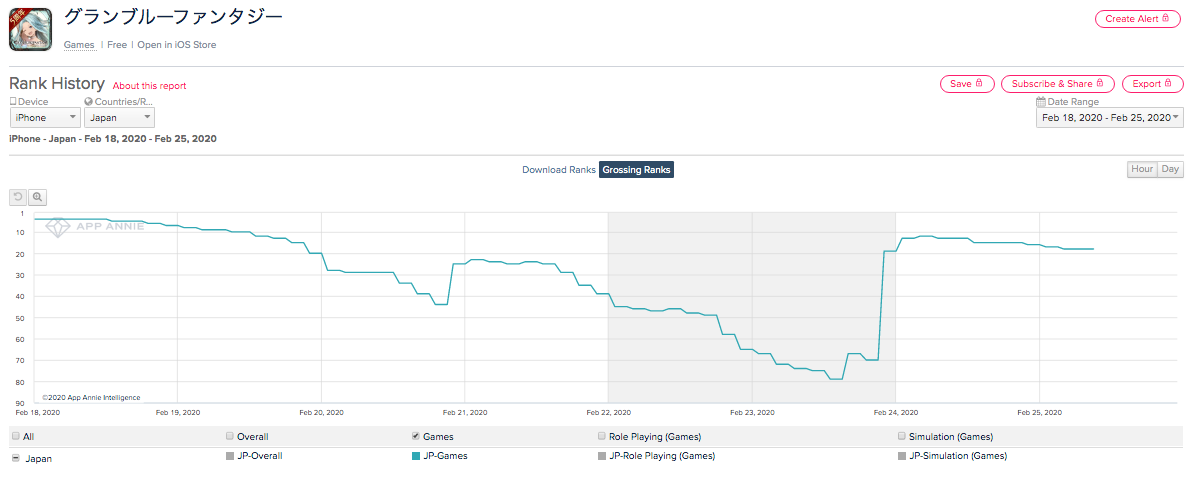Activate the magnifier zoom tool
Screen dimensions: 1191x504
click(37, 197)
